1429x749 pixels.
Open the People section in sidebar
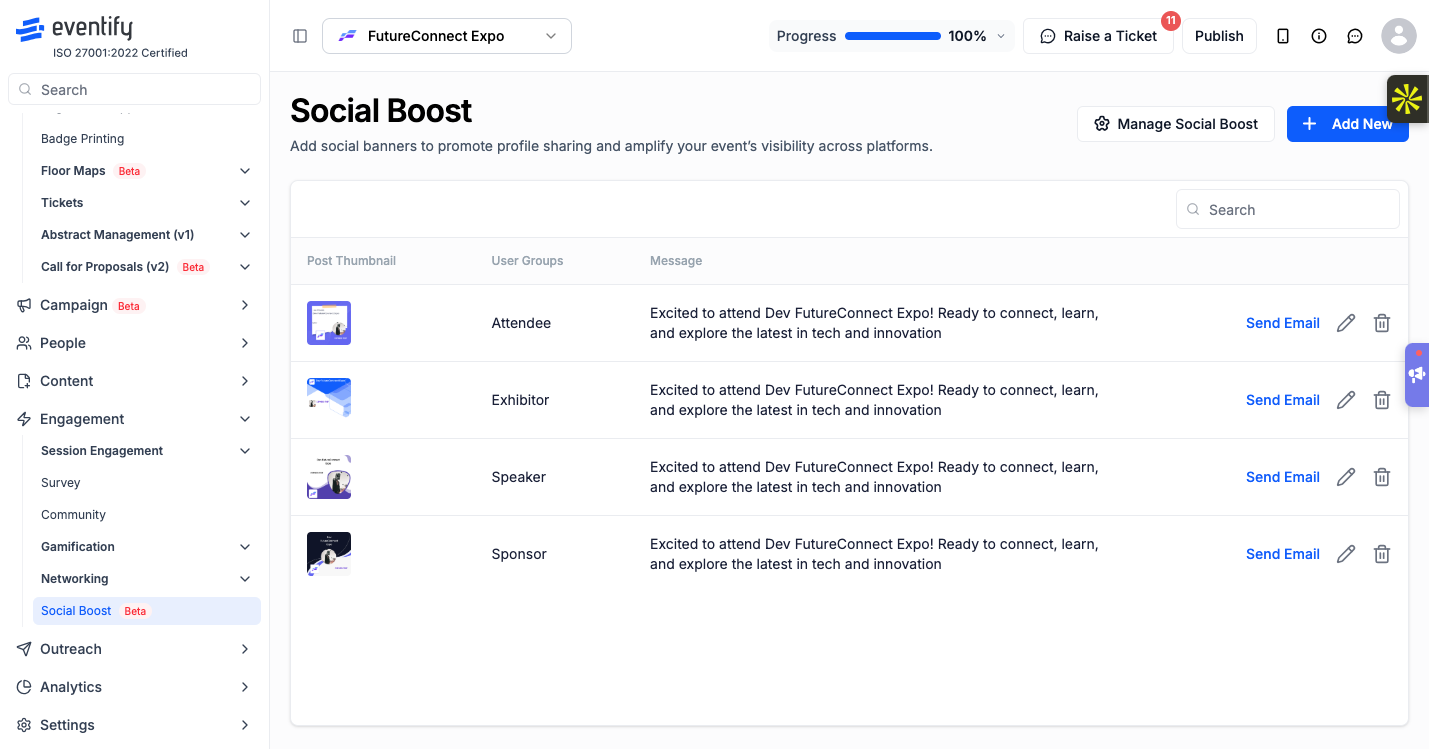pos(134,343)
